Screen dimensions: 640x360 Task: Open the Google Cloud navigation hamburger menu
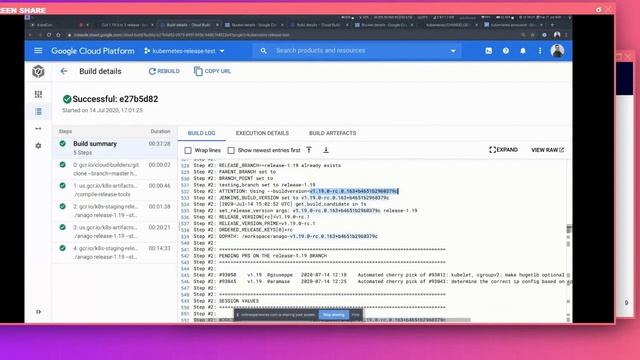(x=38, y=51)
